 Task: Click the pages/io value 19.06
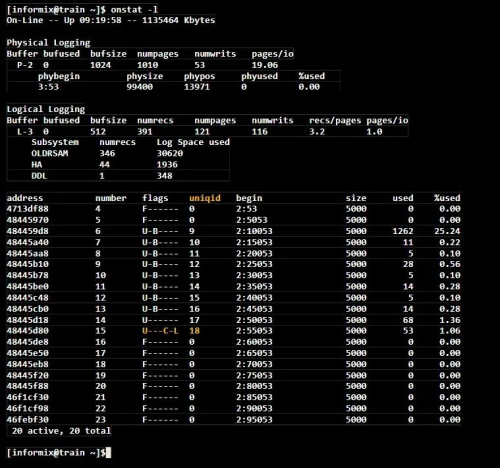point(265,65)
